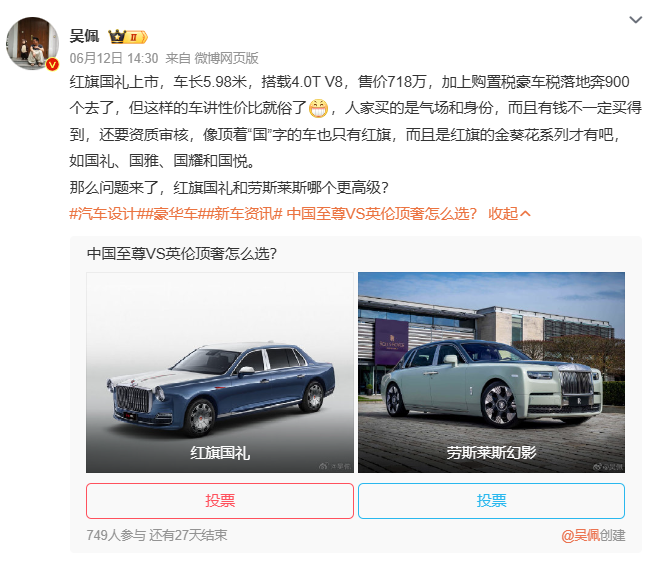Click the 06月12日 14:30 timestamp
Screen dimensions: 654x576
pos(114,58)
